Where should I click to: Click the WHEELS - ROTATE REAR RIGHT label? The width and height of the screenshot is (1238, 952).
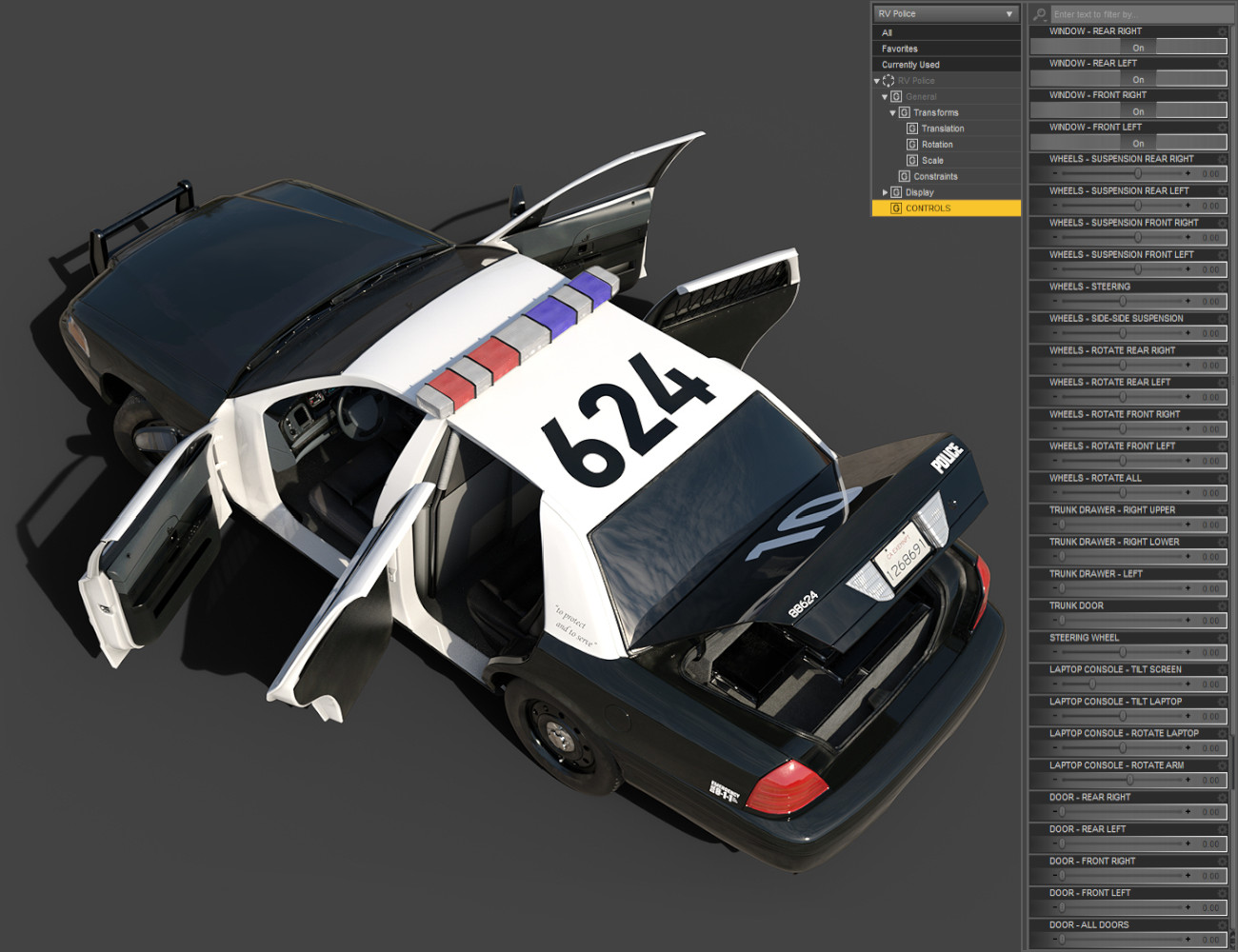click(1112, 350)
